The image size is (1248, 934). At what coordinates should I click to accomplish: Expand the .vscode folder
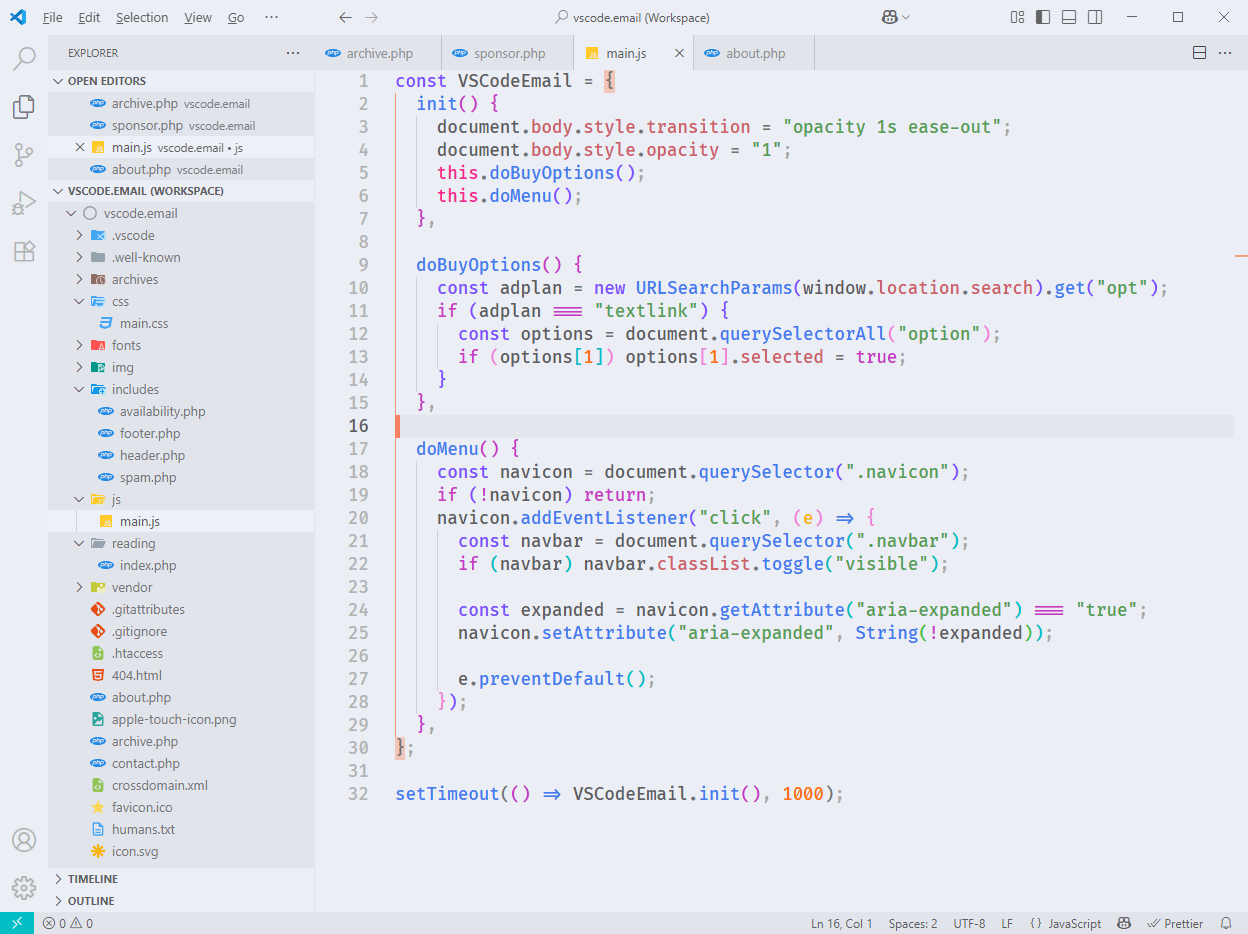click(x=79, y=234)
